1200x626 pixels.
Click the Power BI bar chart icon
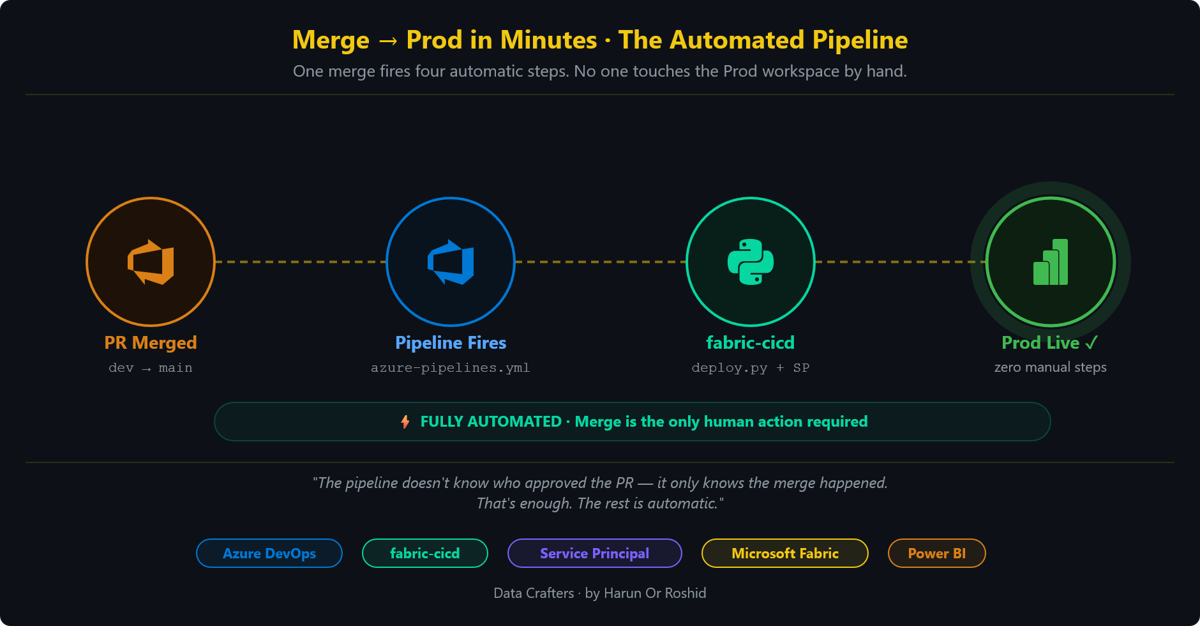pos(1051,262)
